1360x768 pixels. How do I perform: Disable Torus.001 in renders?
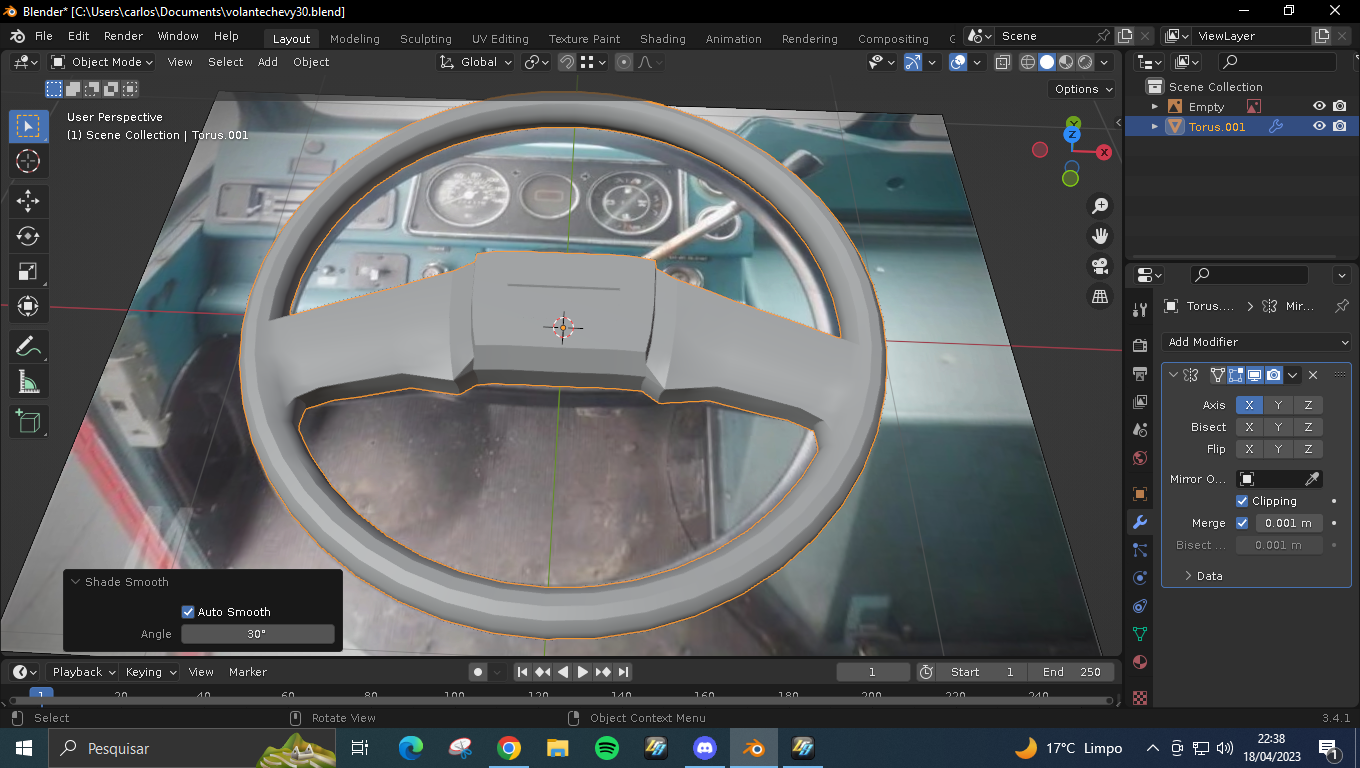click(x=1340, y=126)
